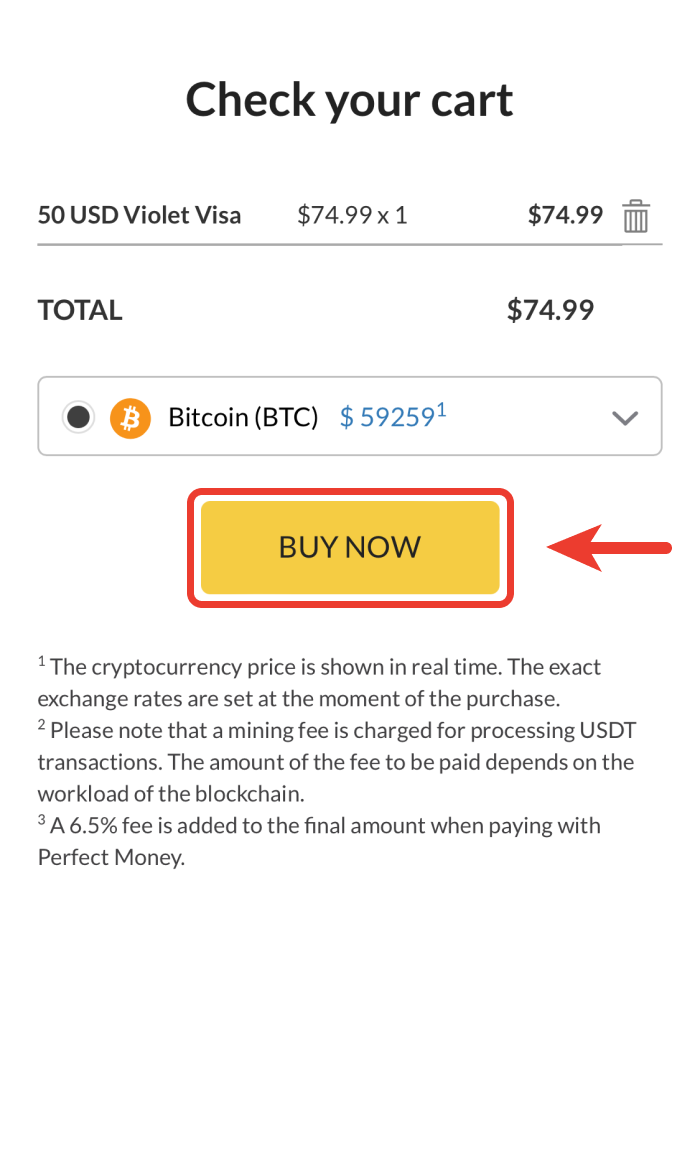Click the bold item subtotal beside the trash icon
Screen dimensions: 700x1175
[x=565, y=215]
